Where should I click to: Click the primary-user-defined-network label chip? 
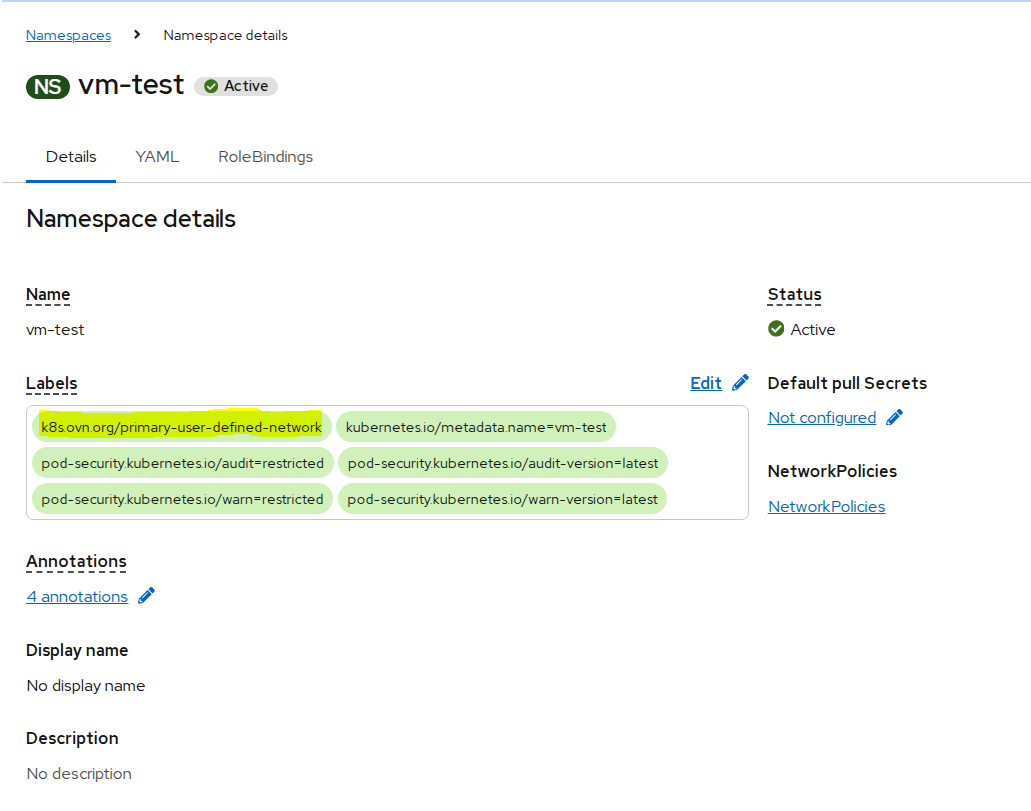click(181, 427)
